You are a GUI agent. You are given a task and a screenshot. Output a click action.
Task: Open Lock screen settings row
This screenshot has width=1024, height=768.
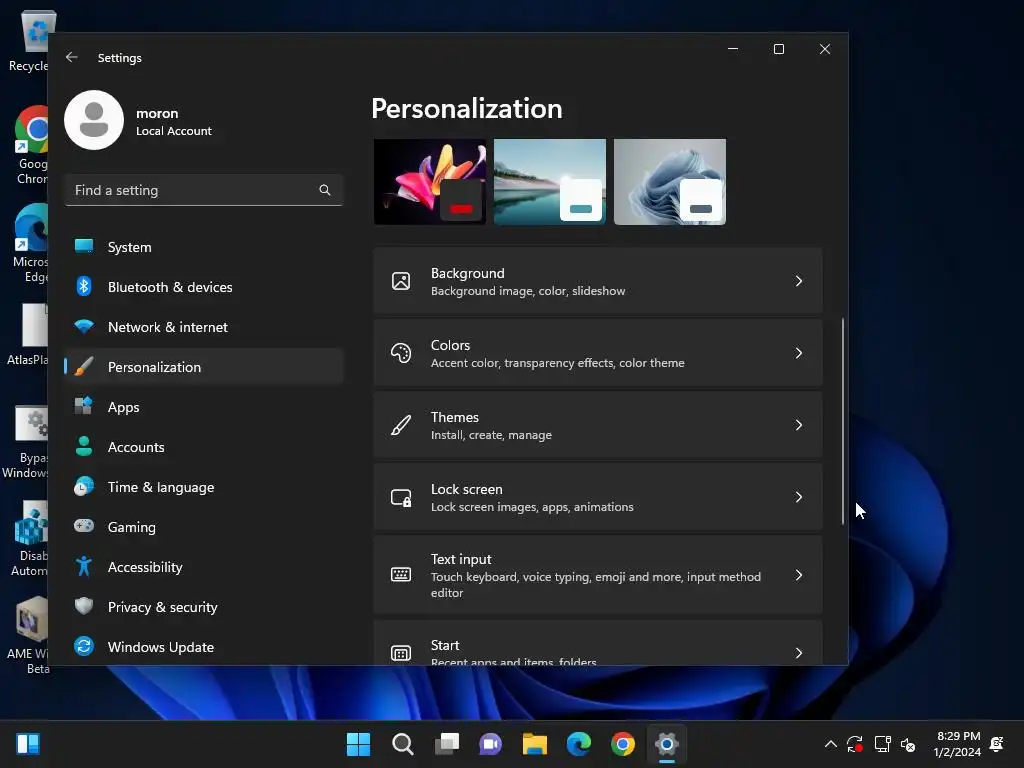pyautogui.click(x=598, y=498)
